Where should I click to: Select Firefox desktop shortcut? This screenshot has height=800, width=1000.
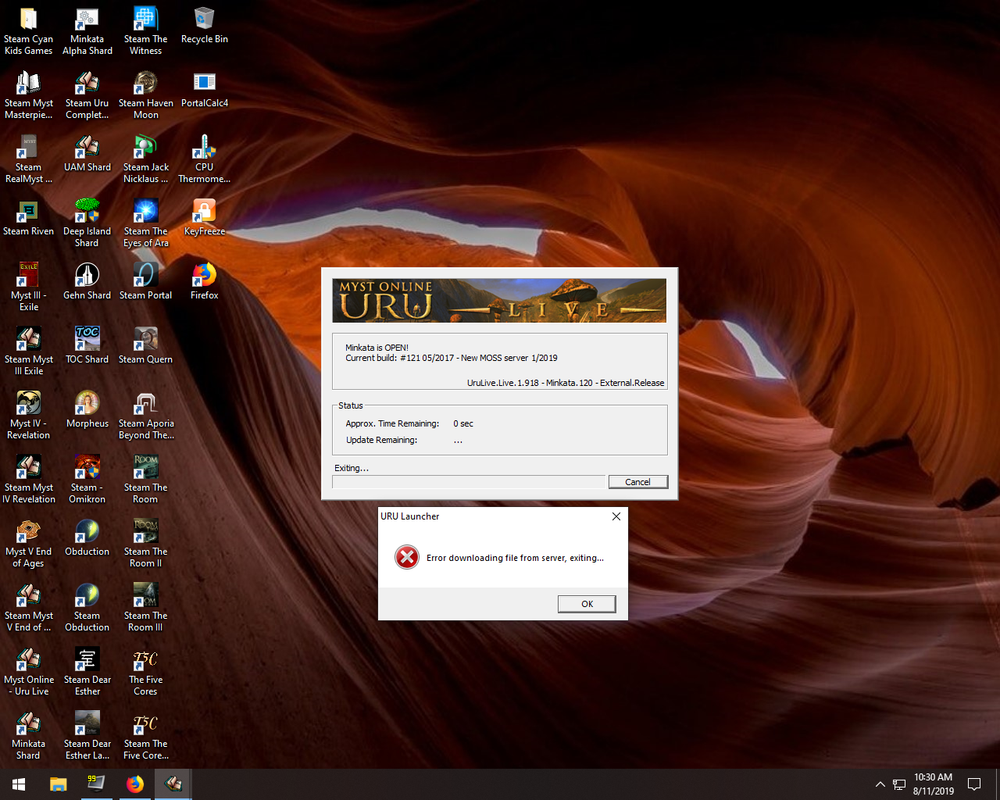(204, 282)
